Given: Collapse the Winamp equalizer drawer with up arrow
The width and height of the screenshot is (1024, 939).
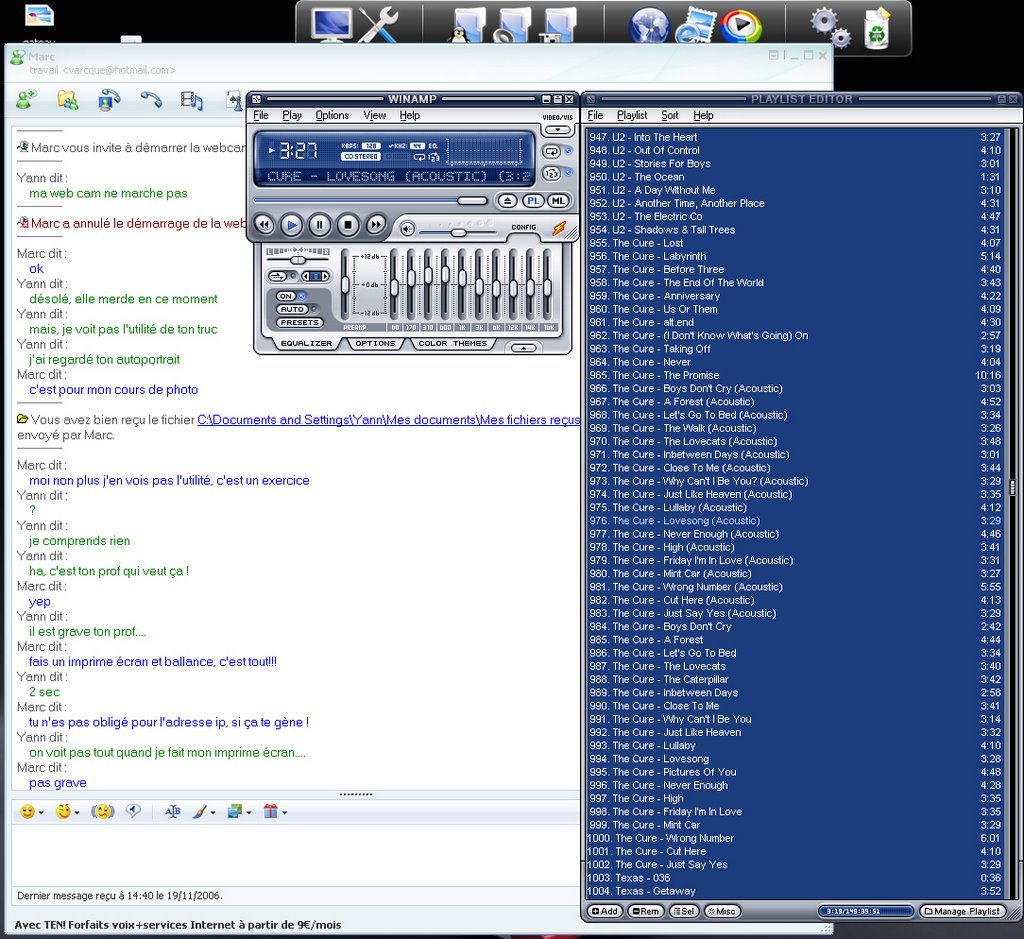Looking at the screenshot, I should click(524, 348).
